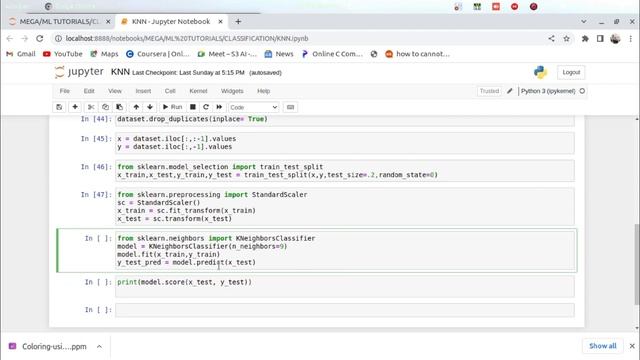
Task: Interrupt the kernel with stop icon
Action: (193, 107)
